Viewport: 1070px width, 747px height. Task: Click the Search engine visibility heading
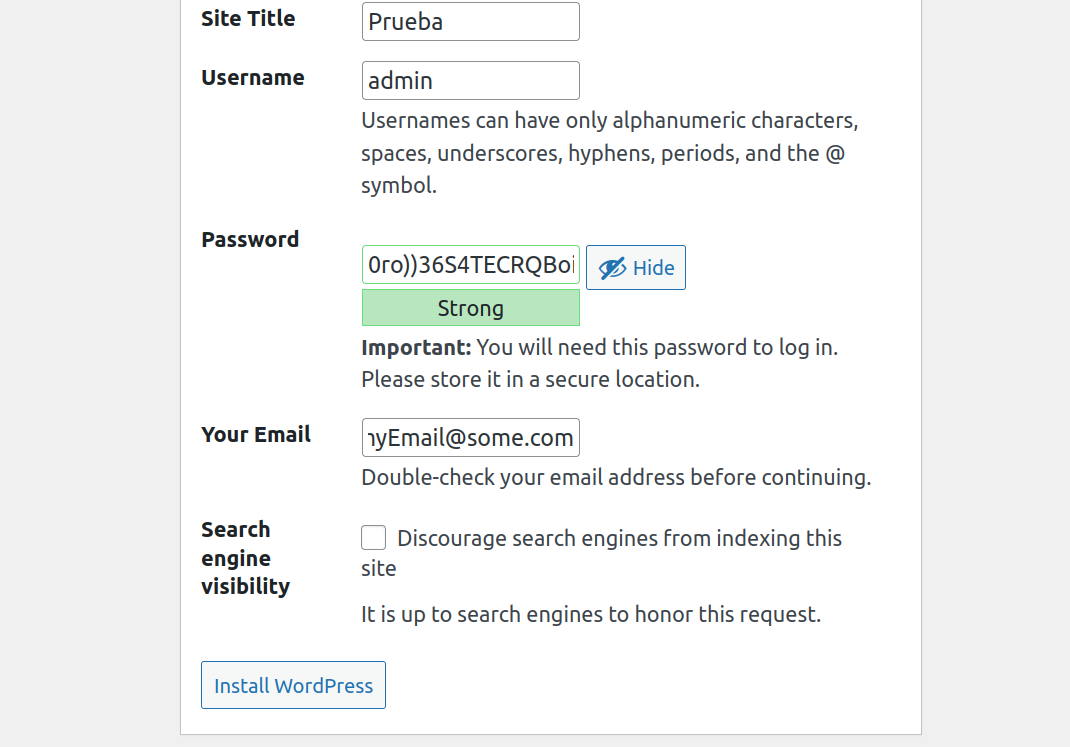[246, 557]
